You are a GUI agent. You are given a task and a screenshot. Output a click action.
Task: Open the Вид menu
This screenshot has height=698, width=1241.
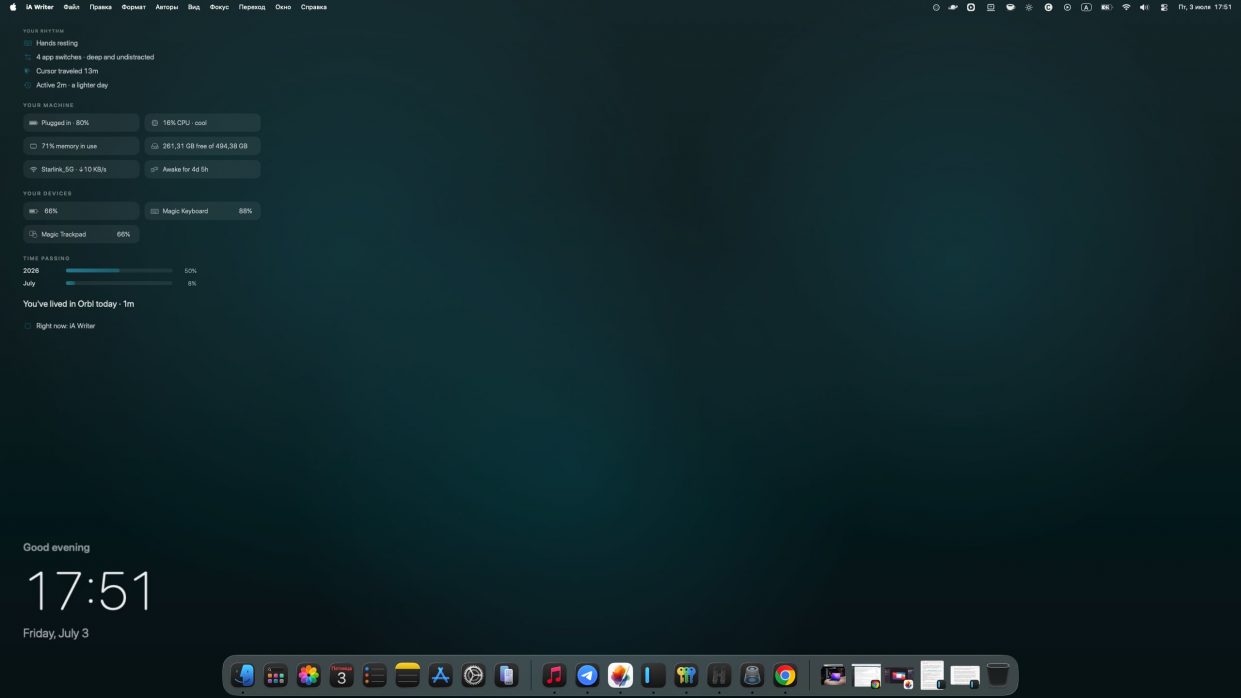tap(194, 7)
